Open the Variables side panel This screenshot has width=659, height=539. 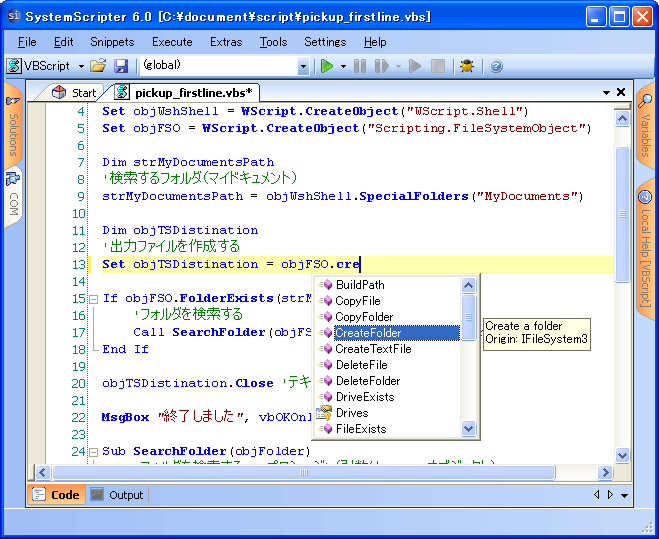[645, 125]
